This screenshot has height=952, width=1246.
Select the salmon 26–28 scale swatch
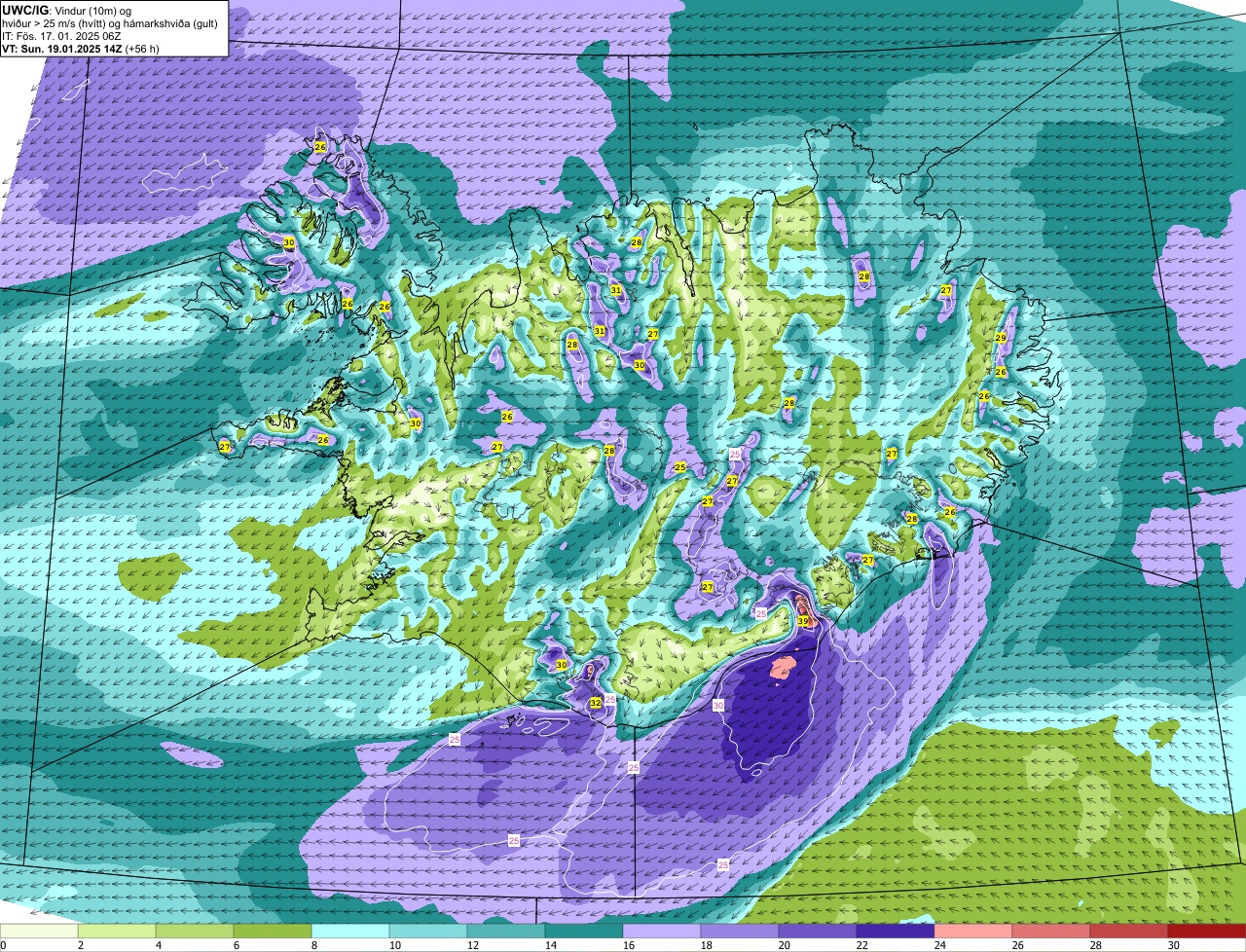coord(1051,932)
